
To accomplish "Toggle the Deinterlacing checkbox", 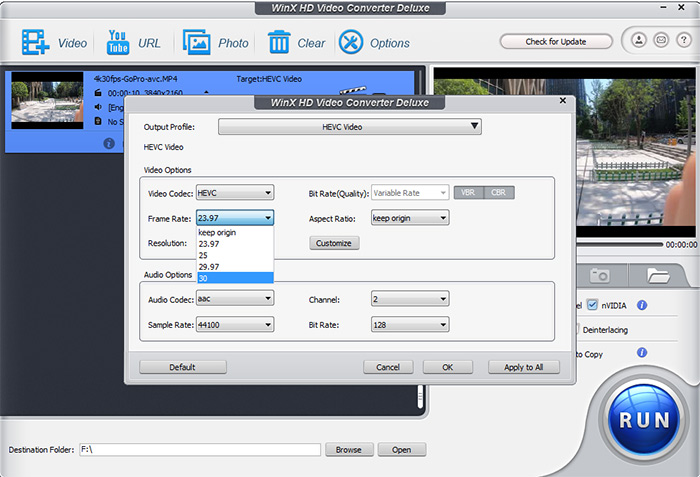I will (x=577, y=329).
